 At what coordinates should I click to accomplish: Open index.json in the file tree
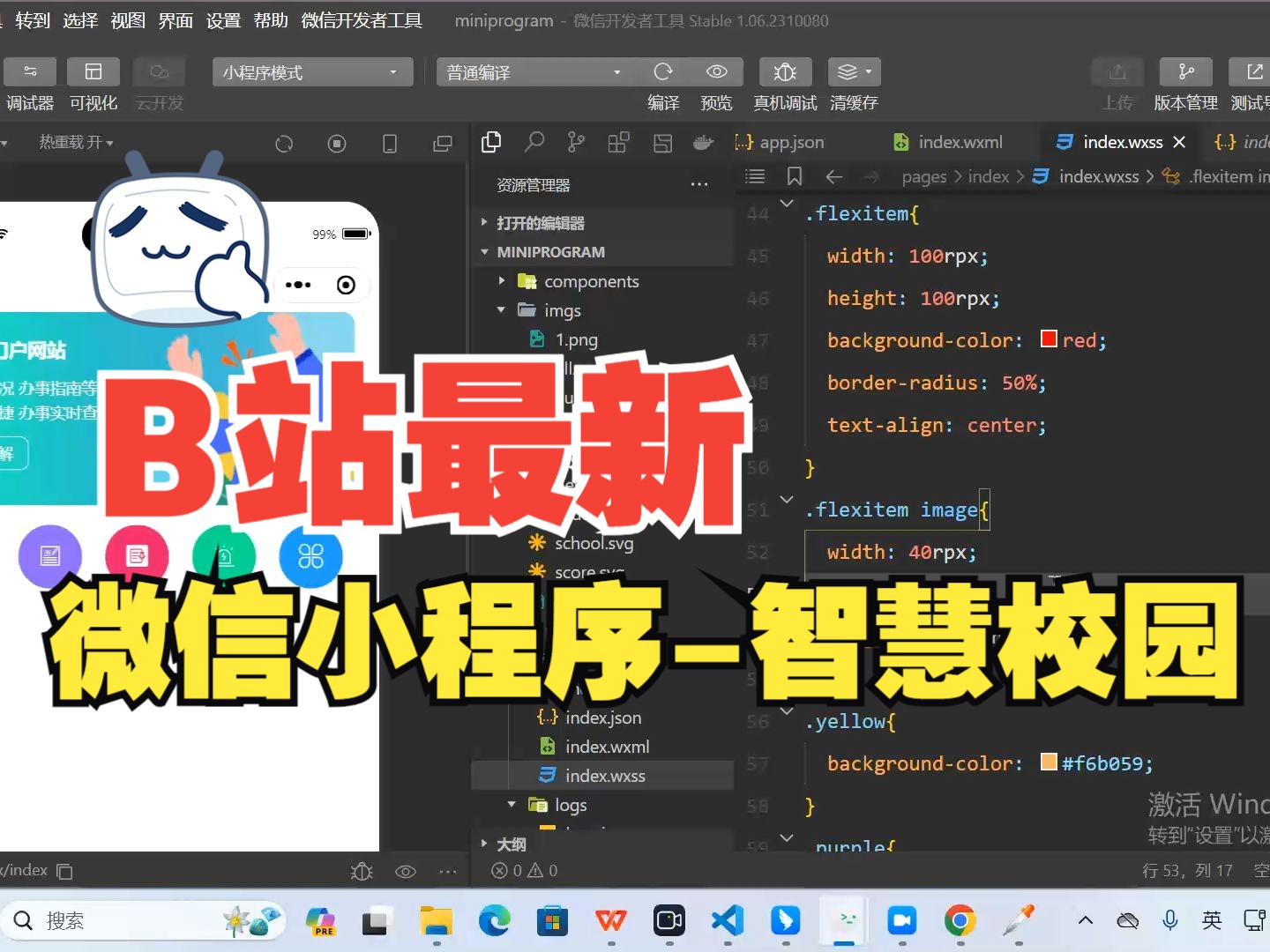tap(603, 718)
